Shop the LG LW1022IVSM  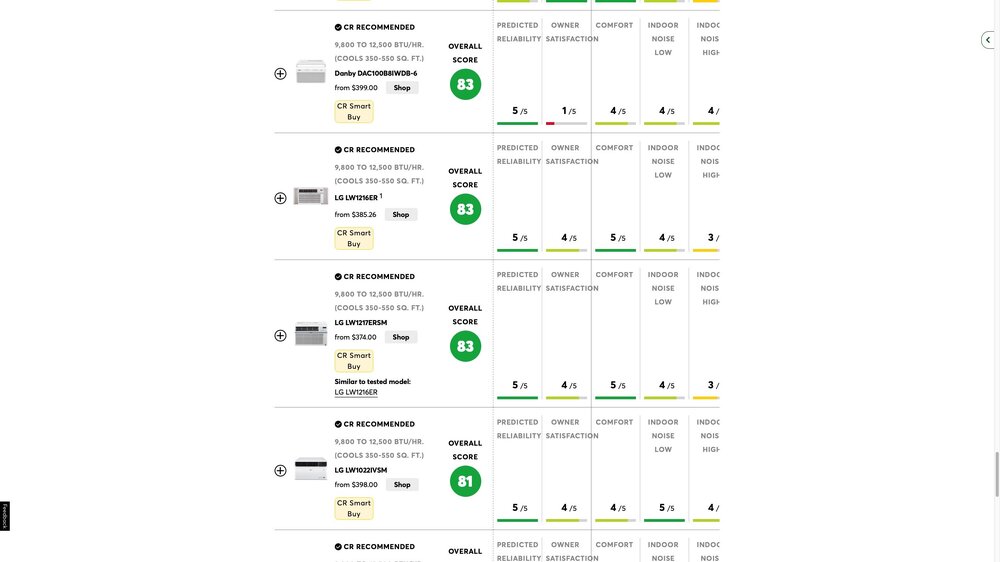(402, 485)
